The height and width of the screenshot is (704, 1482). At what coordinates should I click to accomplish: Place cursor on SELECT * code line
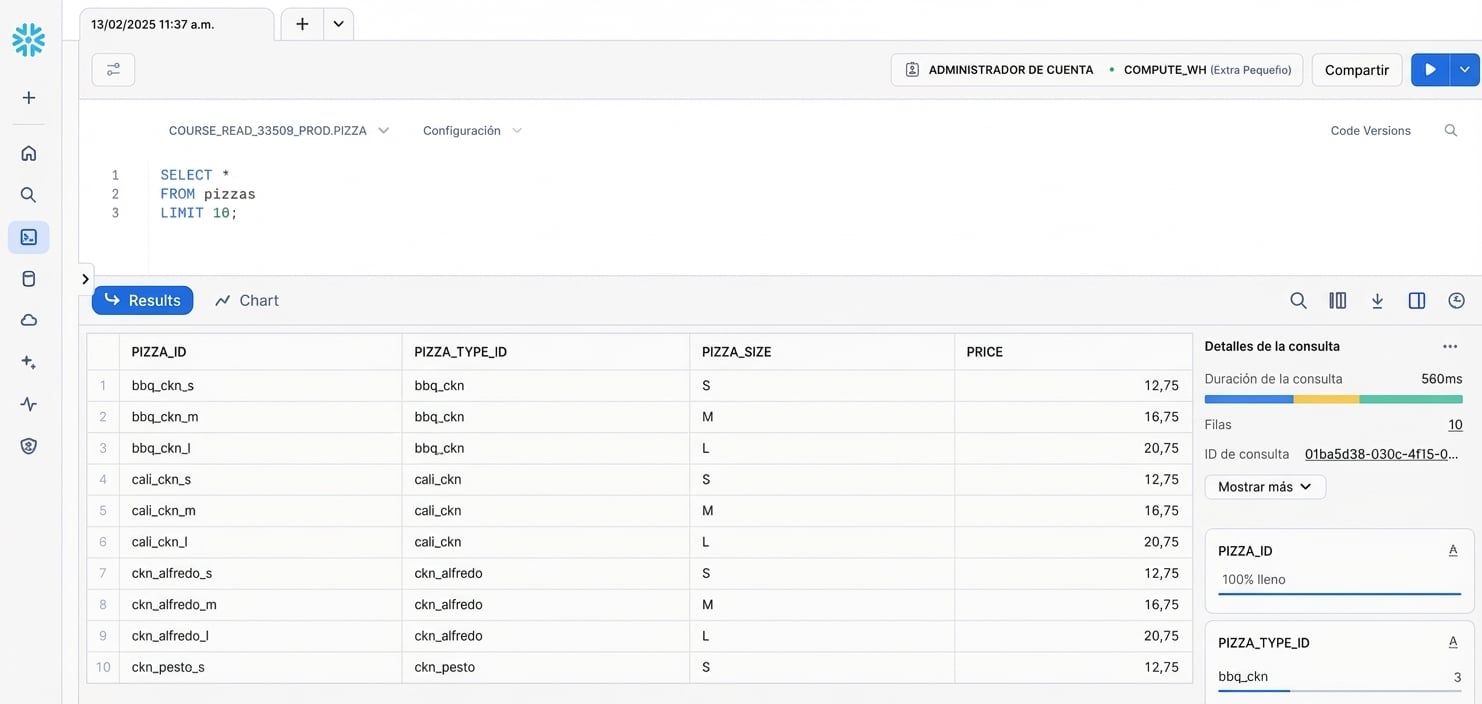pos(195,175)
